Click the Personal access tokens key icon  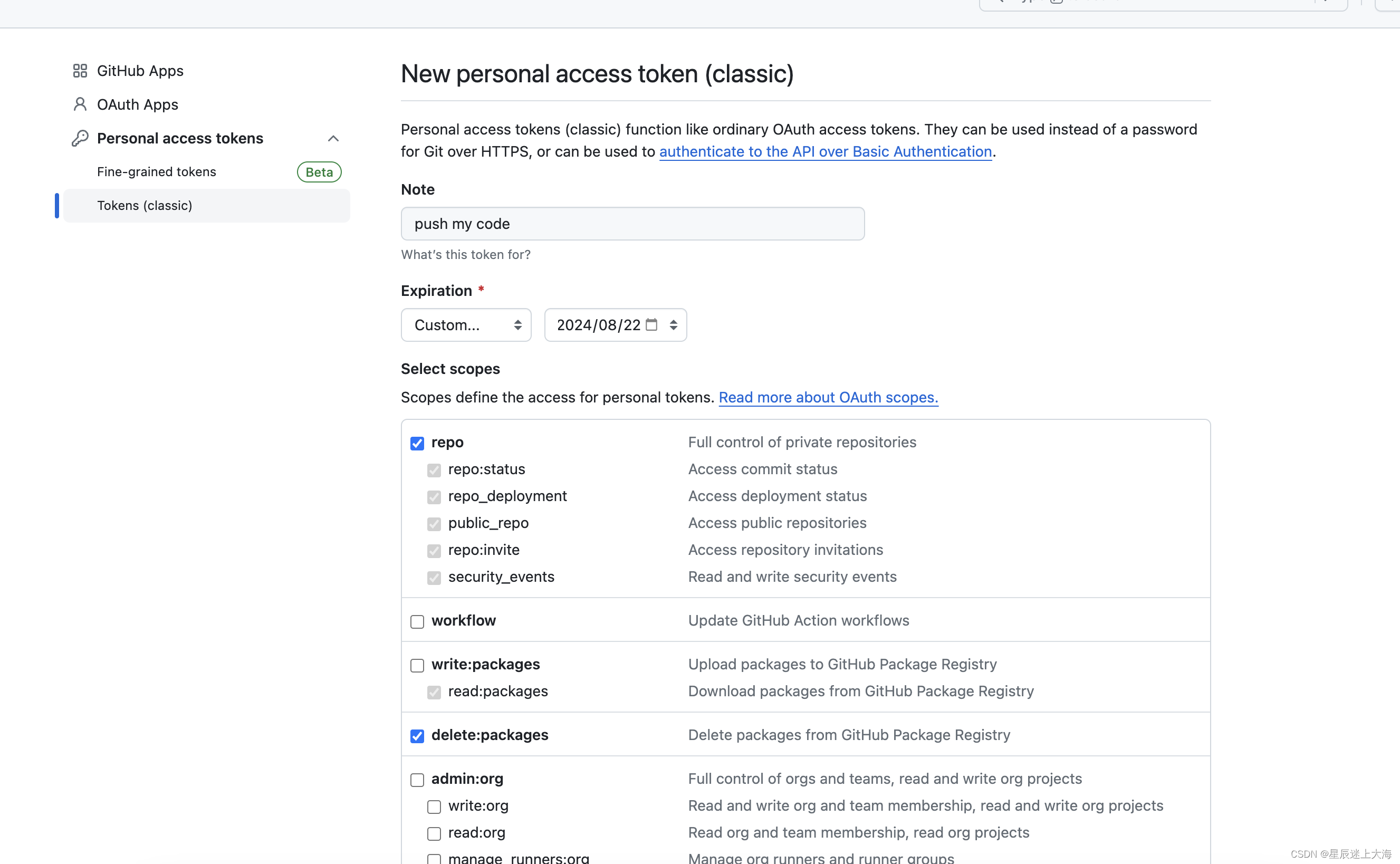coord(80,138)
